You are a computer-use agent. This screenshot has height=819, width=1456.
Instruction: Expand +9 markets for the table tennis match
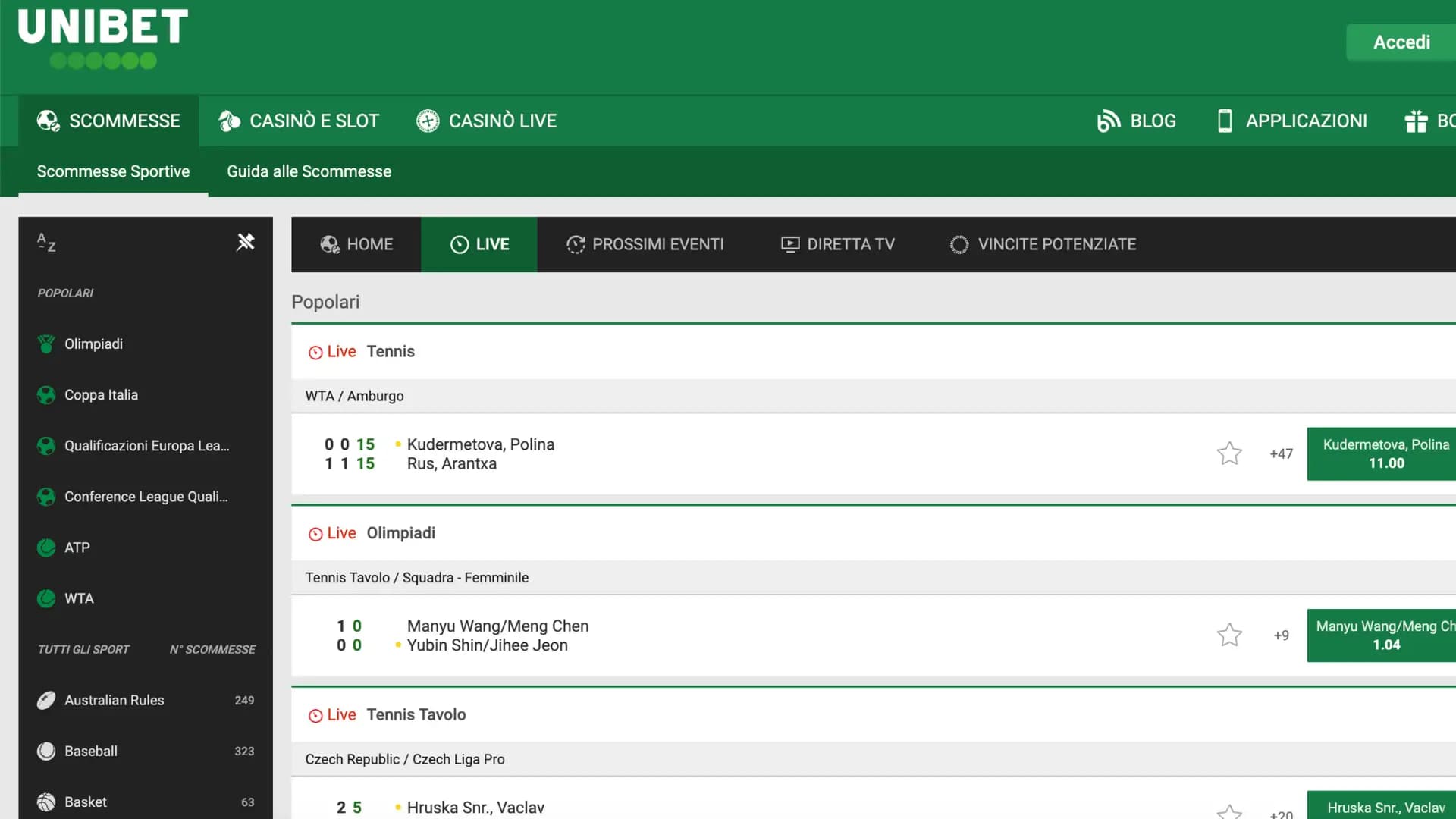click(1280, 635)
